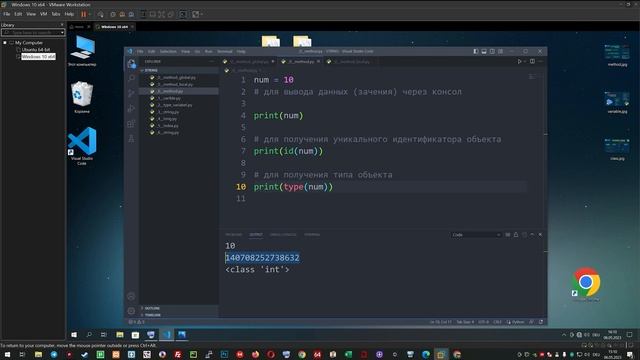The image size is (640, 360).
Task: Open Terminal menu in VS Code
Action: pos(224,51)
